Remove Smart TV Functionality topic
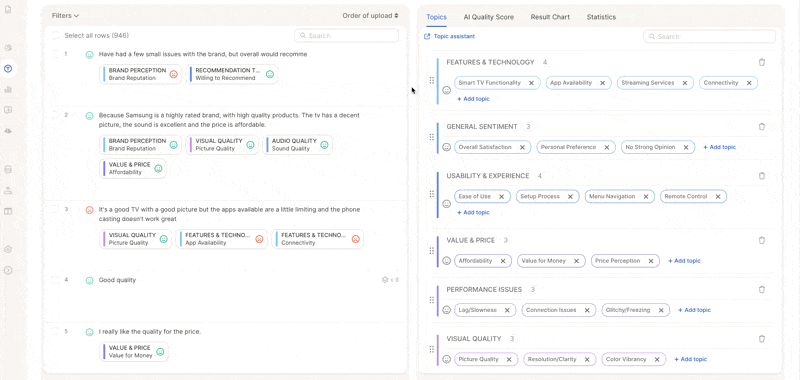This screenshot has width=800, height=380. point(531,83)
